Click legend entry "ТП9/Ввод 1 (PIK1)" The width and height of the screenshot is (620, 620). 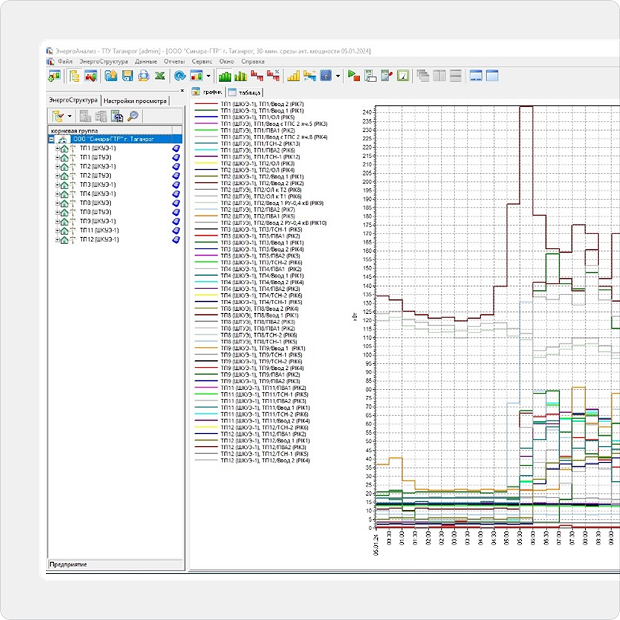(x=263, y=348)
